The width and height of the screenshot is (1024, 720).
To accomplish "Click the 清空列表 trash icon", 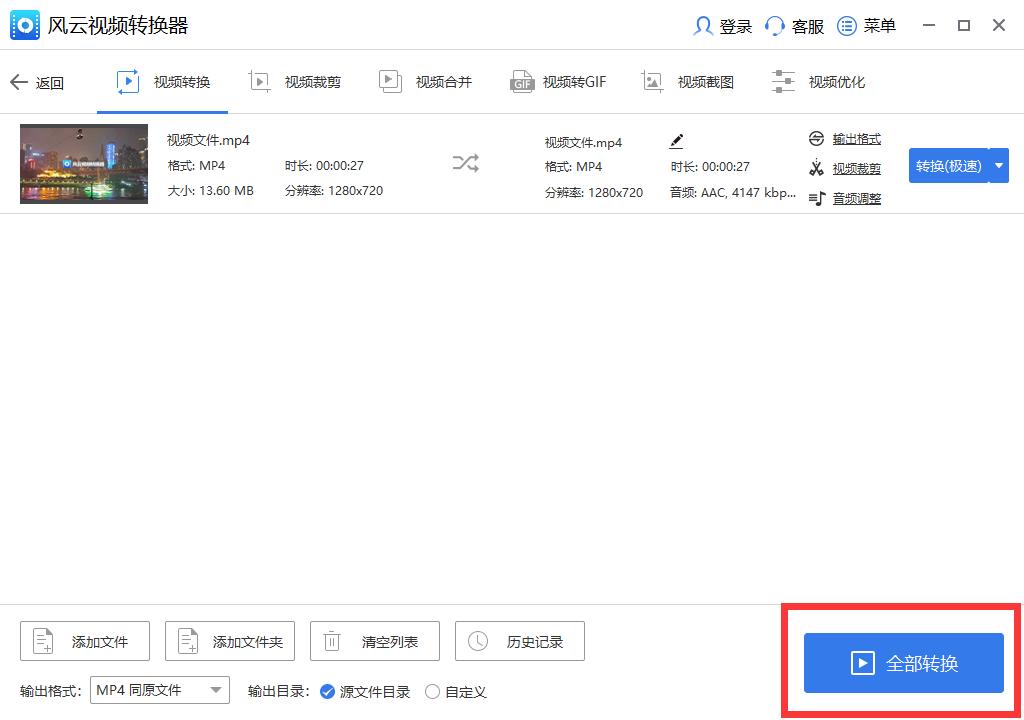I will (331, 640).
